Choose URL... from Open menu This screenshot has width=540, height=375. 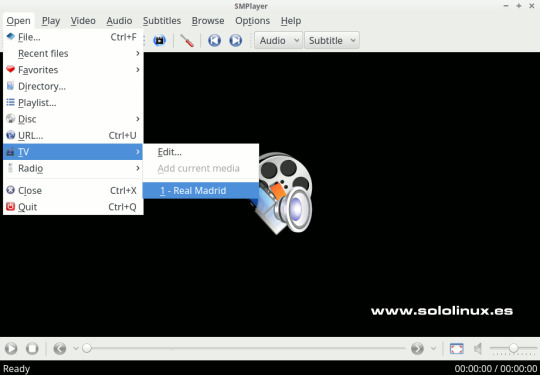pos(73,135)
